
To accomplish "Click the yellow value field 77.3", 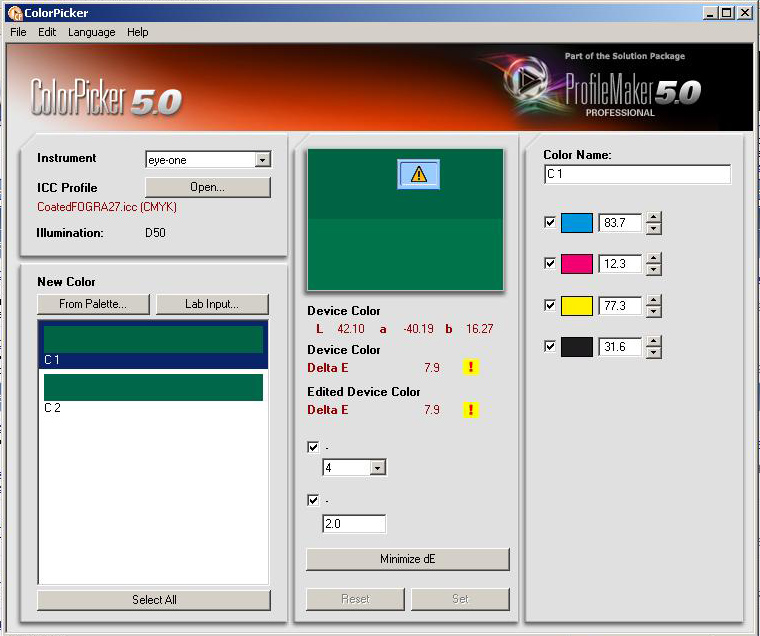I will coord(620,305).
